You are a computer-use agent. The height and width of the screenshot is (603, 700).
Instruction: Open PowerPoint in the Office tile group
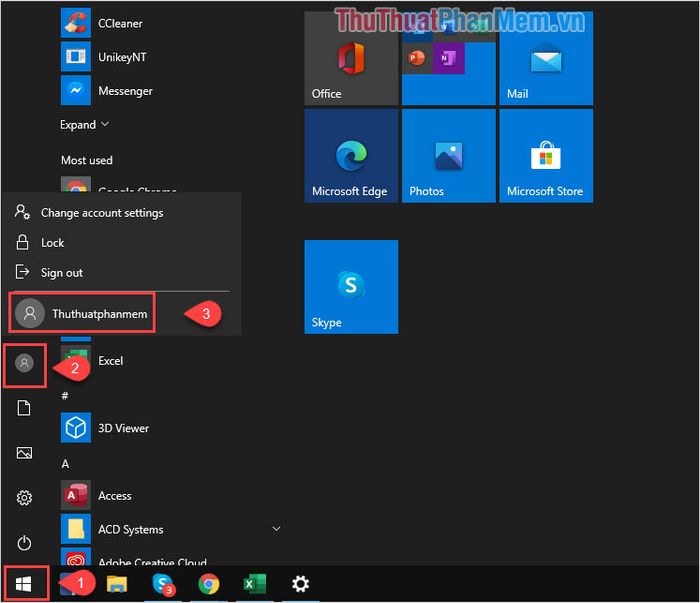[x=417, y=58]
